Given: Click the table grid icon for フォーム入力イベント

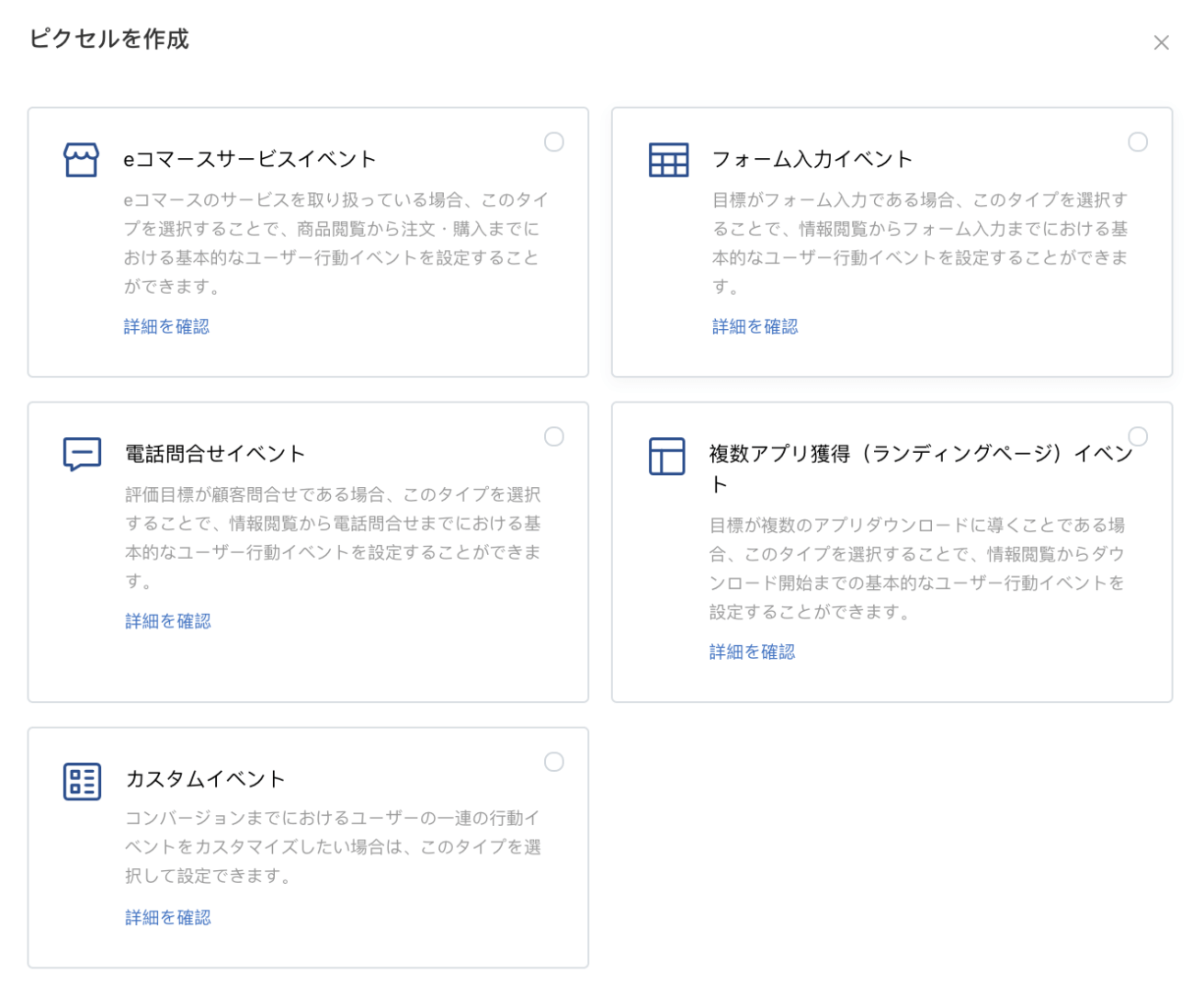Looking at the screenshot, I should (668, 160).
